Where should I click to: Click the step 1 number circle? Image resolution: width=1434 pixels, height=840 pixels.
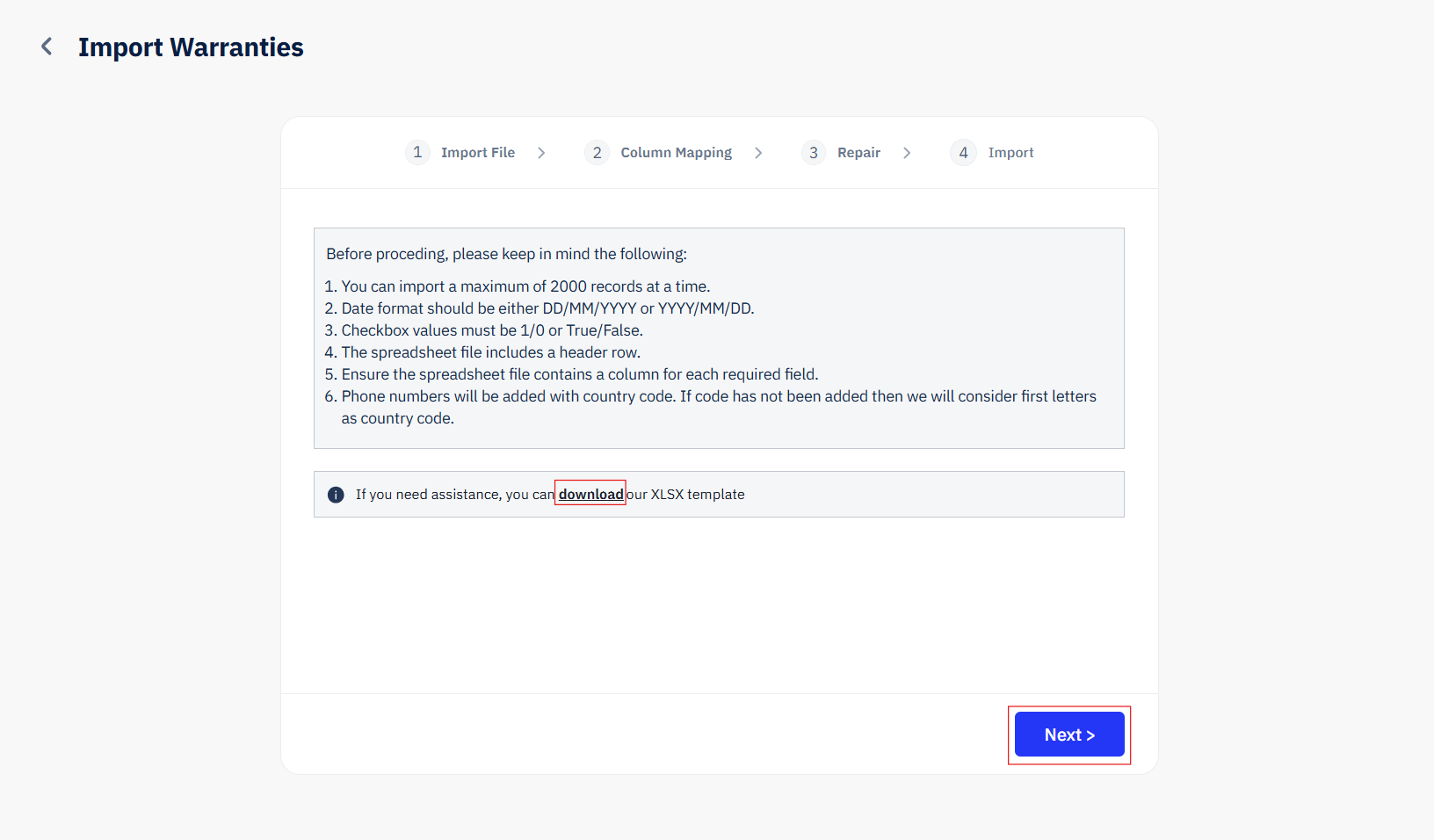[x=417, y=152]
